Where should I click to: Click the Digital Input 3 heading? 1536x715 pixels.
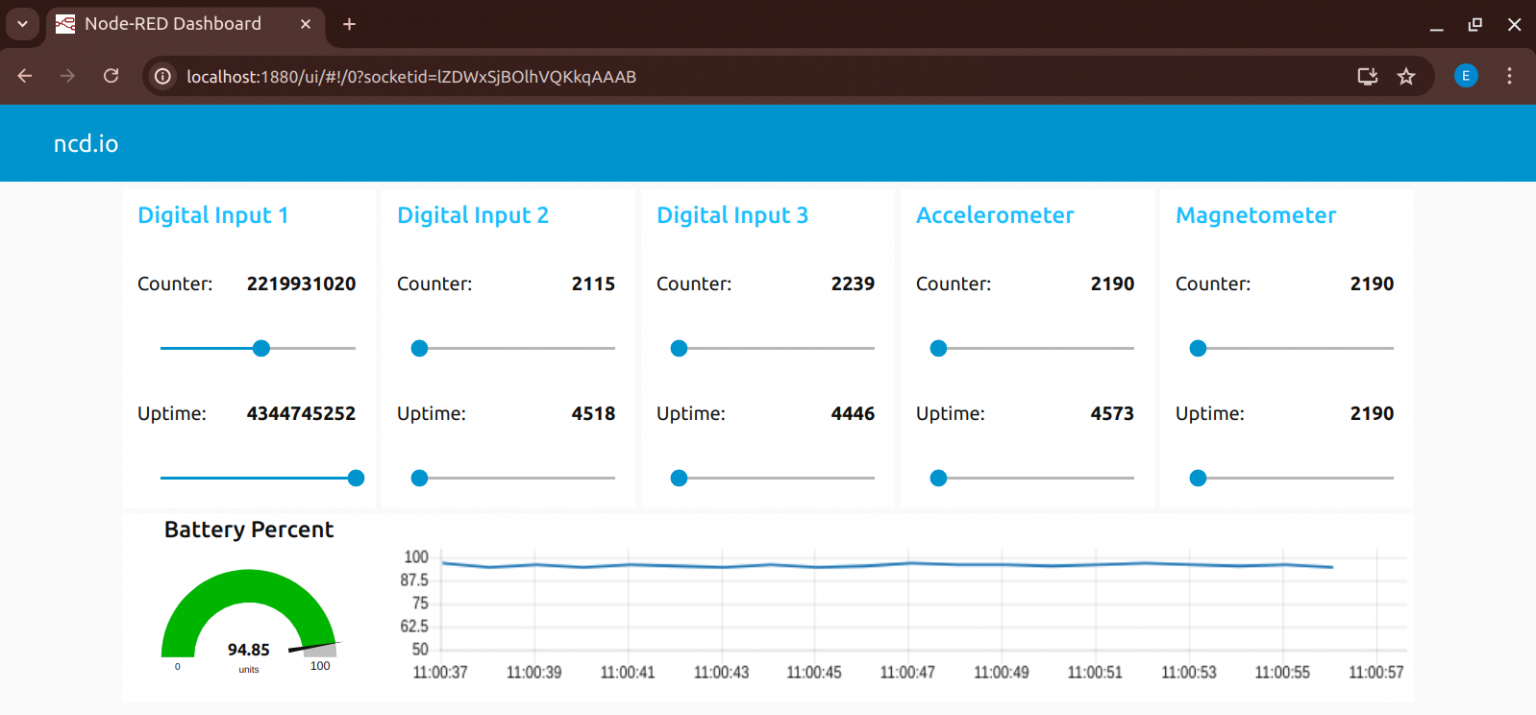coord(732,215)
